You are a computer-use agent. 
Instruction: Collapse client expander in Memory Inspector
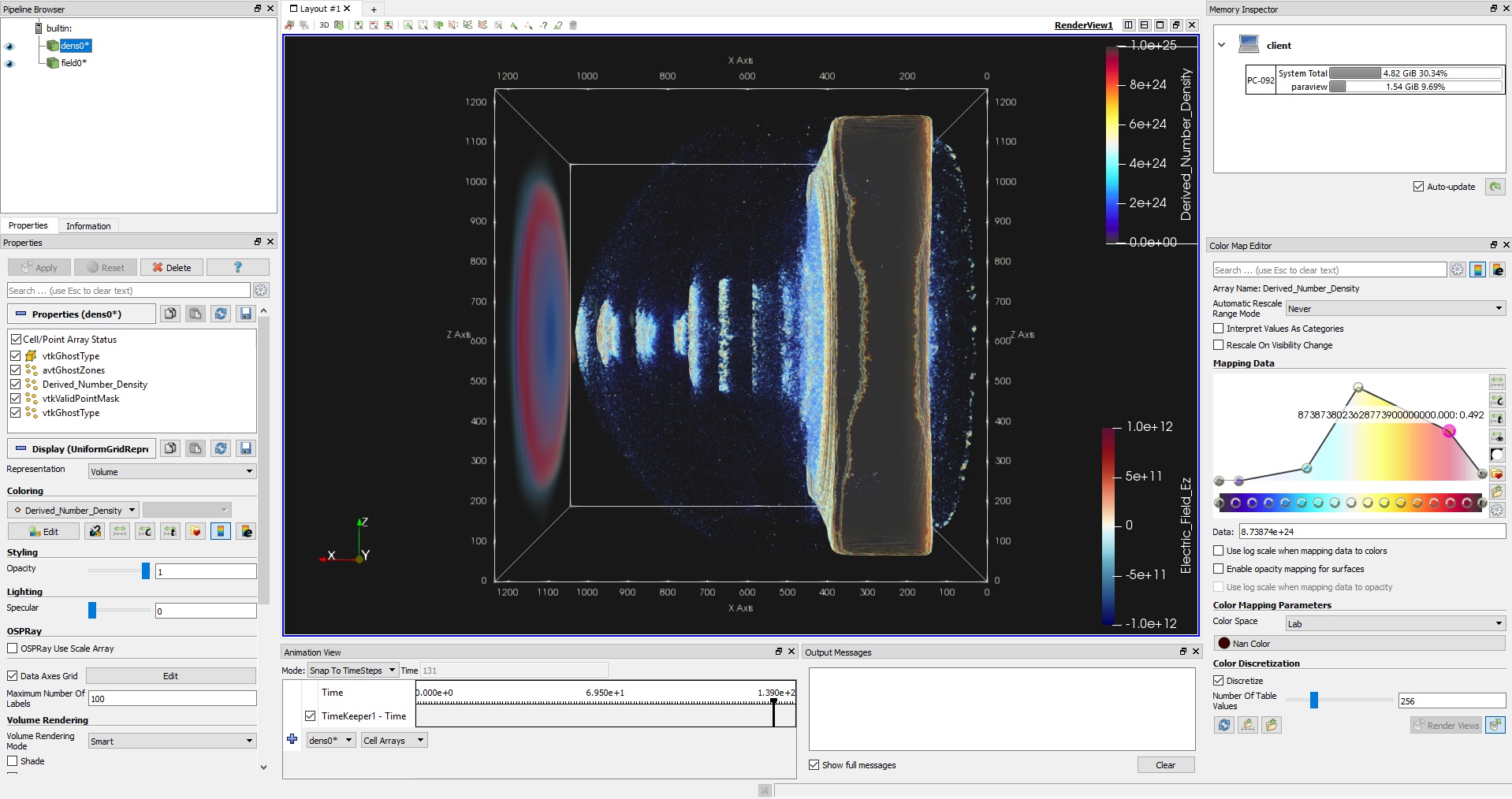[x=1222, y=45]
